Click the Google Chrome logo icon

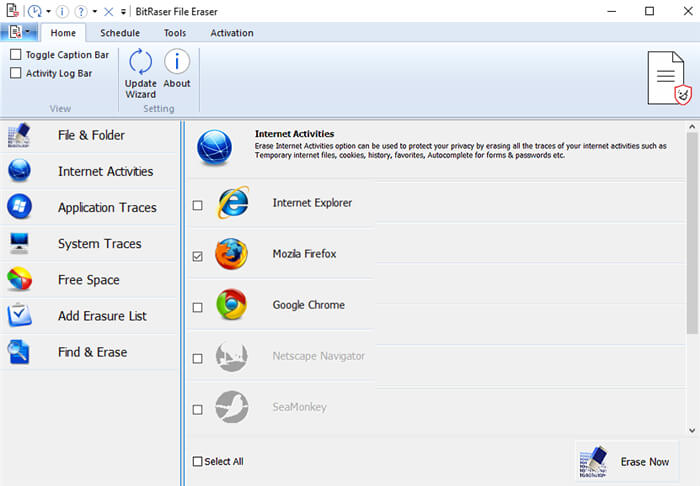point(231,305)
